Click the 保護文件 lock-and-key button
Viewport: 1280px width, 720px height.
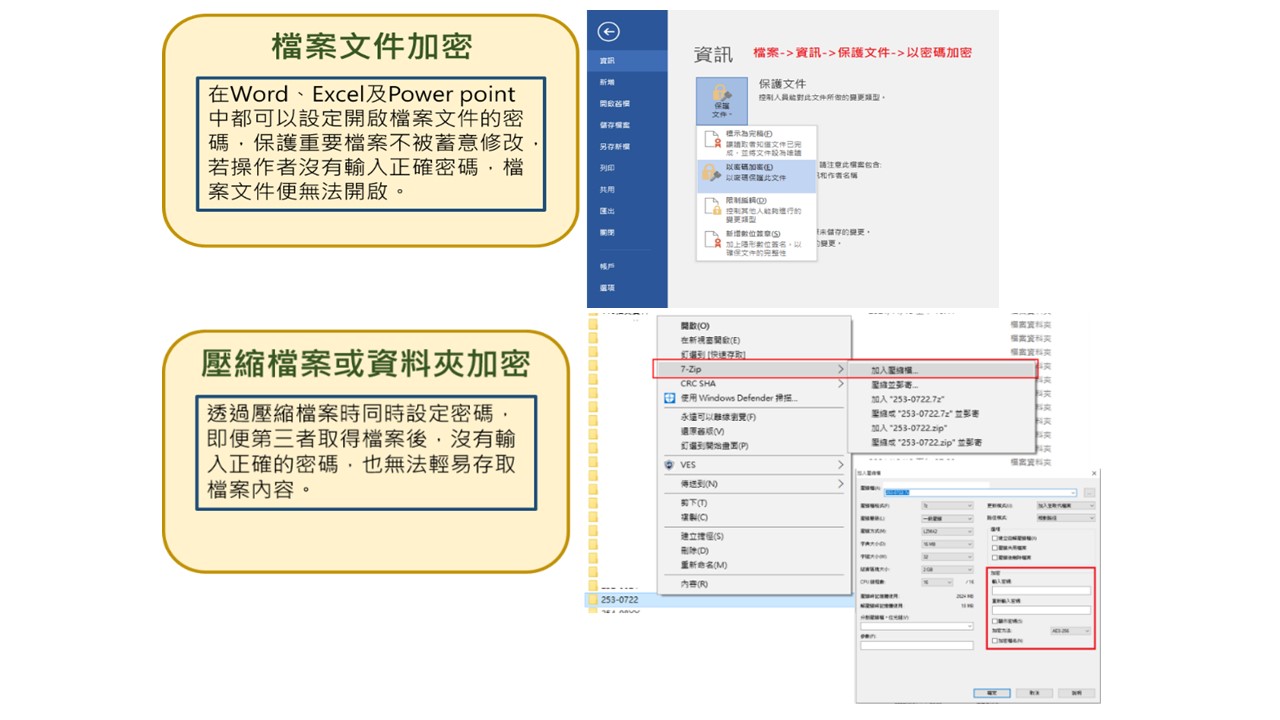721,100
